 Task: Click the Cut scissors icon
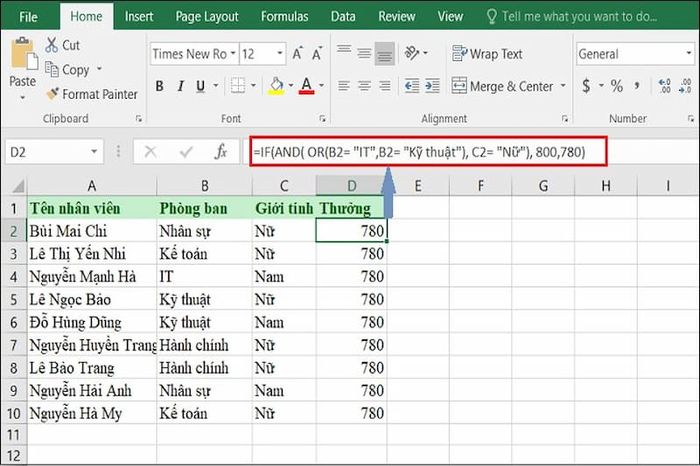pyautogui.click(x=51, y=45)
